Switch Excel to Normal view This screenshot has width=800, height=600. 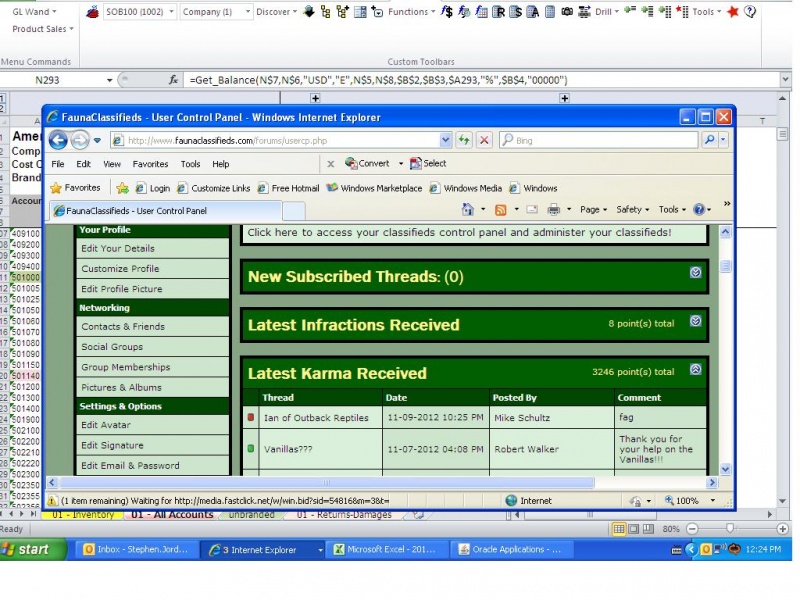coord(619,529)
